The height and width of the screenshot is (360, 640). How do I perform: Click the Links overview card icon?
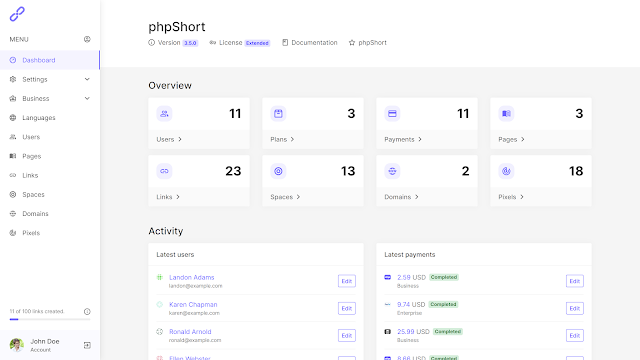164,171
